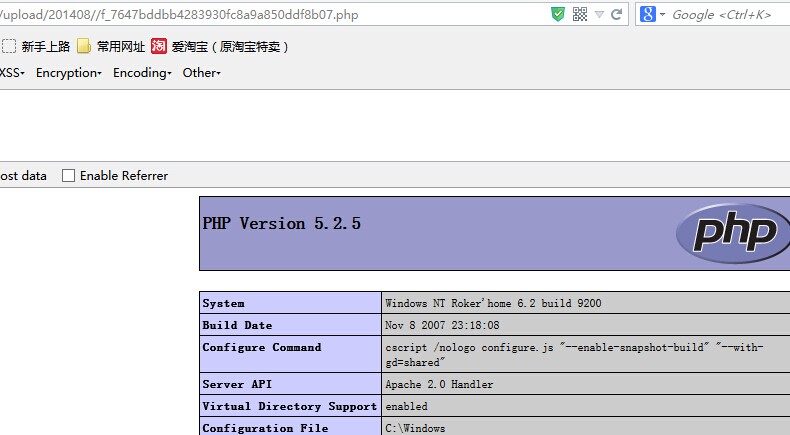Select the C:\Windows value cell
Image resolution: width=790 pixels, height=435 pixels.
point(415,428)
